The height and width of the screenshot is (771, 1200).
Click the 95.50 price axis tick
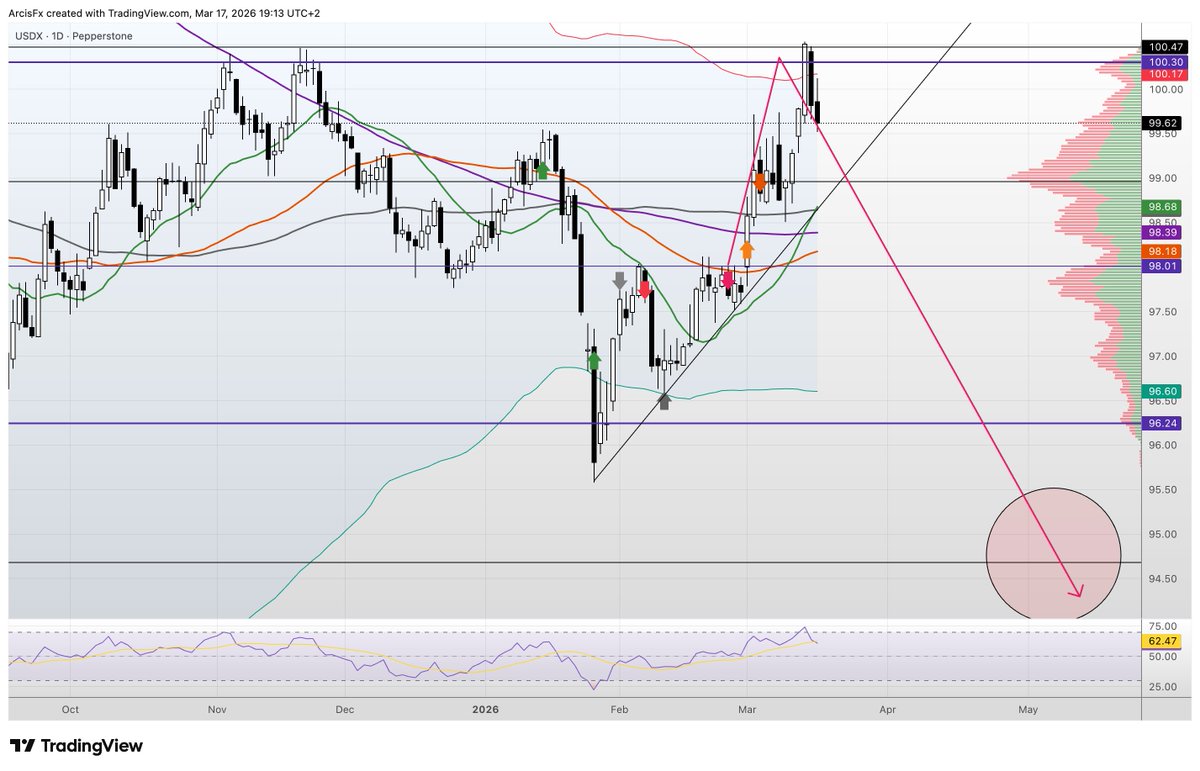pos(1161,490)
